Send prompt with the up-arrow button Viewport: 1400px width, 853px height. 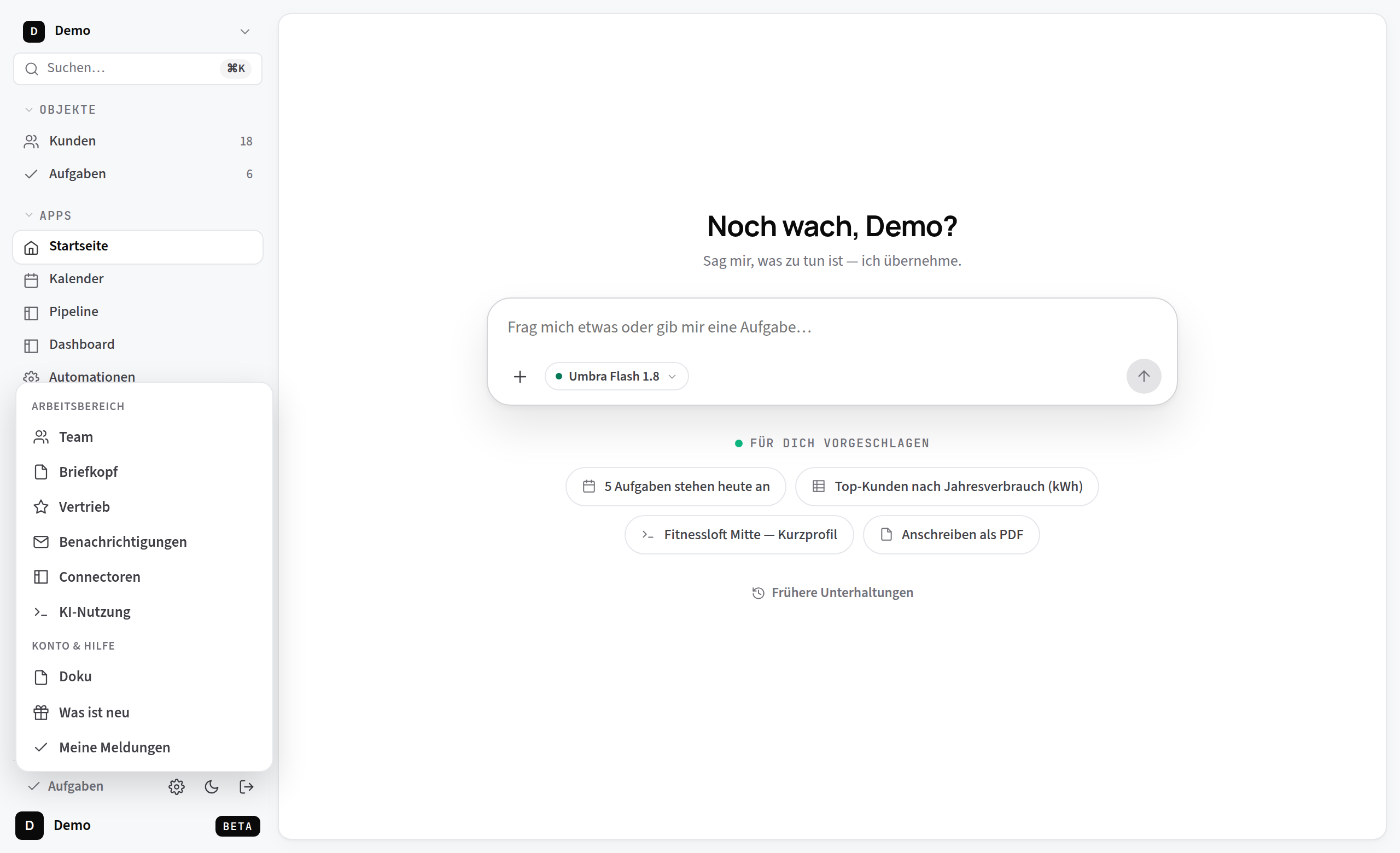pyautogui.click(x=1144, y=376)
